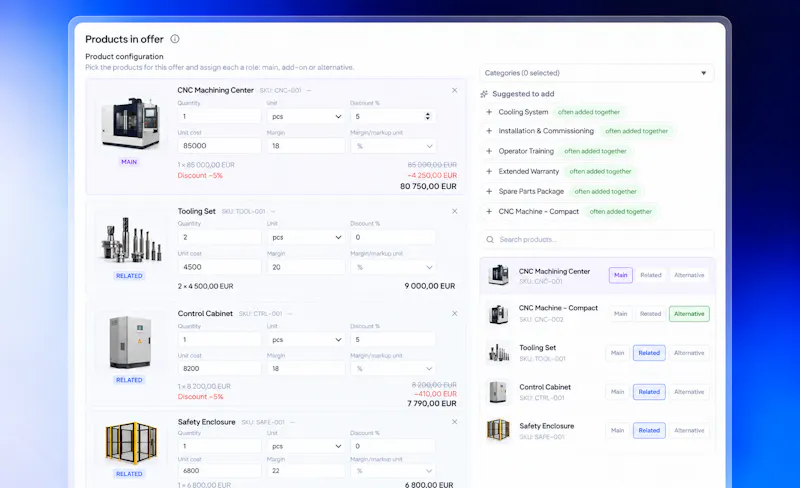Click CNC Machine – Compact thumbnail in list
Image resolution: width=800 pixels, height=488 pixels.
(498, 313)
